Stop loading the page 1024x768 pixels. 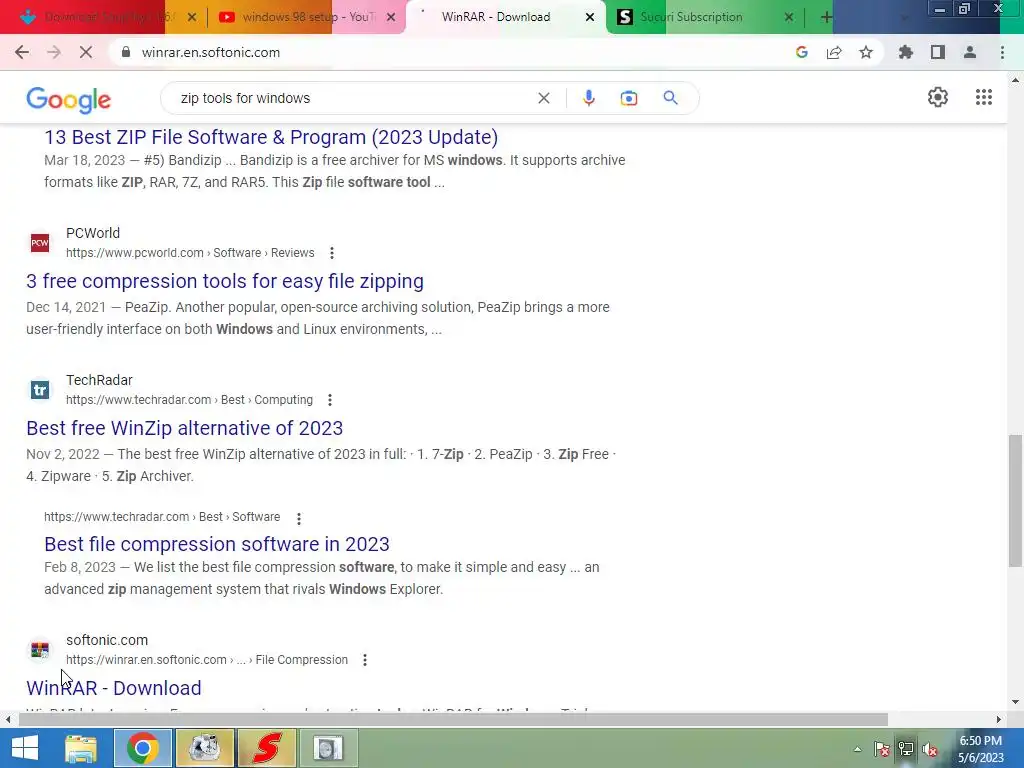click(86, 52)
